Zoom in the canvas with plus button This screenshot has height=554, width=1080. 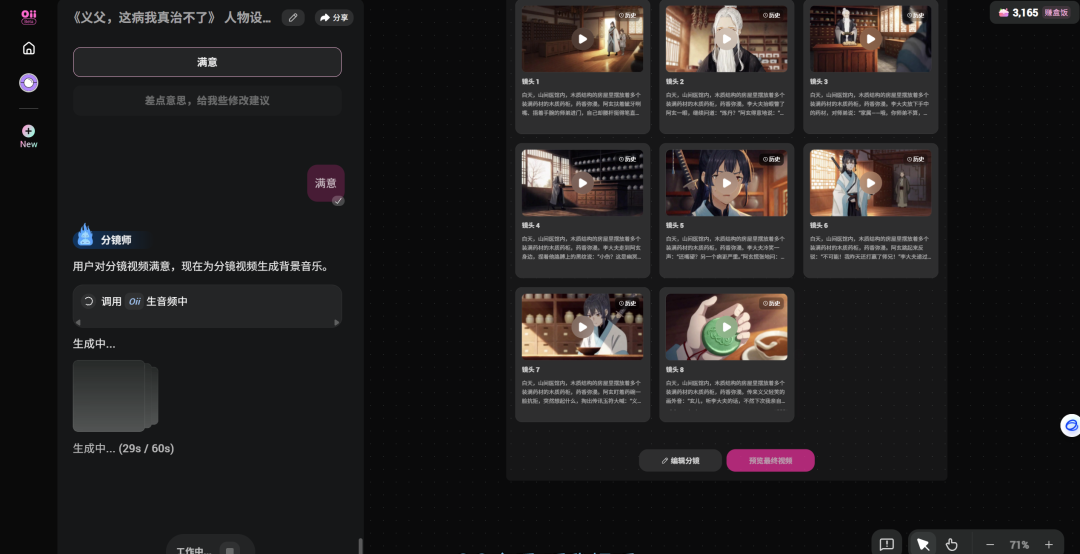pos(1049,544)
